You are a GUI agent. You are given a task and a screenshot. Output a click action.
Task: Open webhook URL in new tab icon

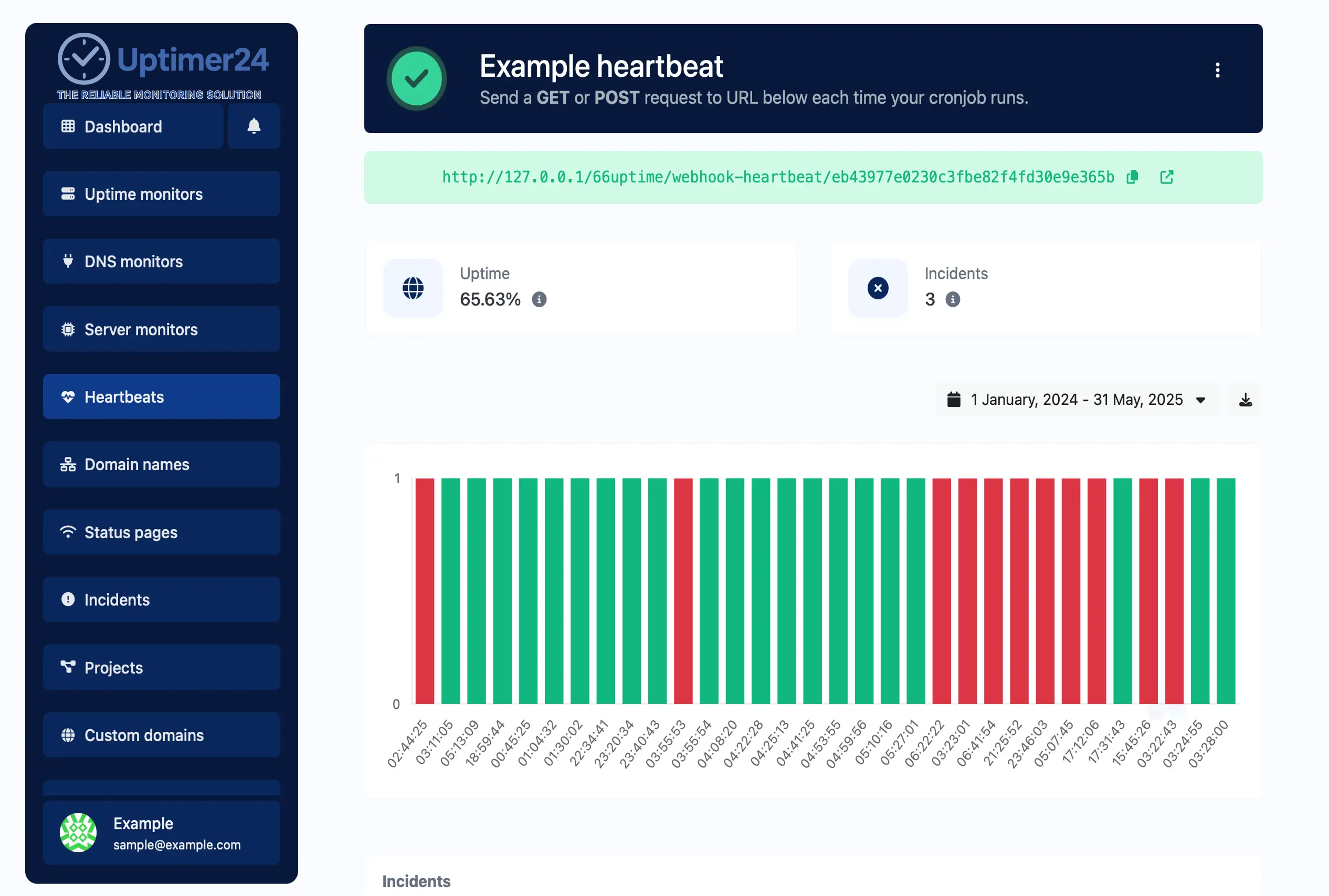(x=1167, y=177)
